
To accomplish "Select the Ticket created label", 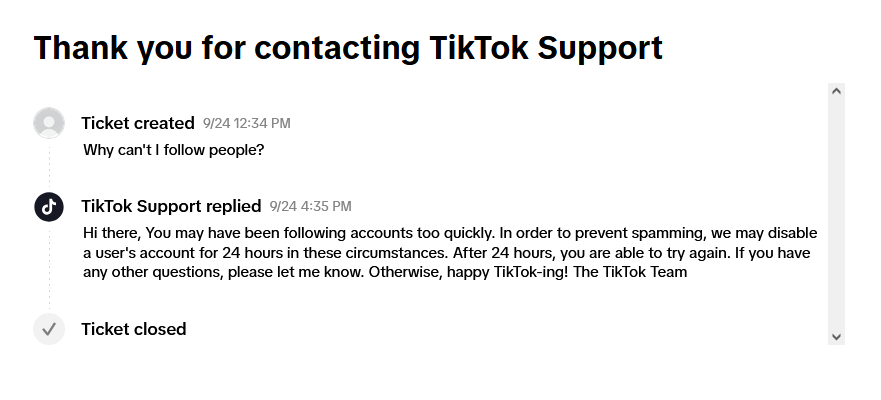I will coord(137,123).
